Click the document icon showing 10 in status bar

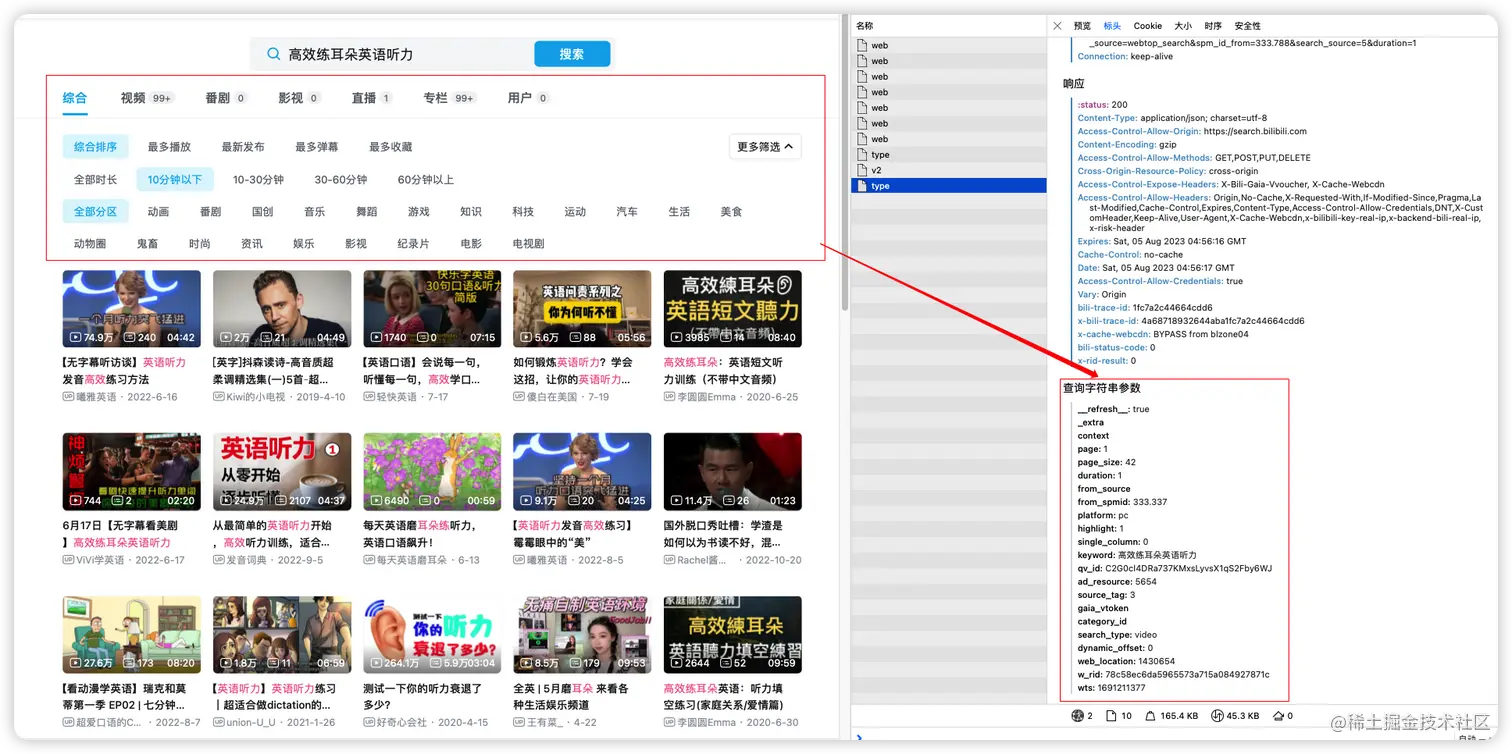pos(1113,716)
